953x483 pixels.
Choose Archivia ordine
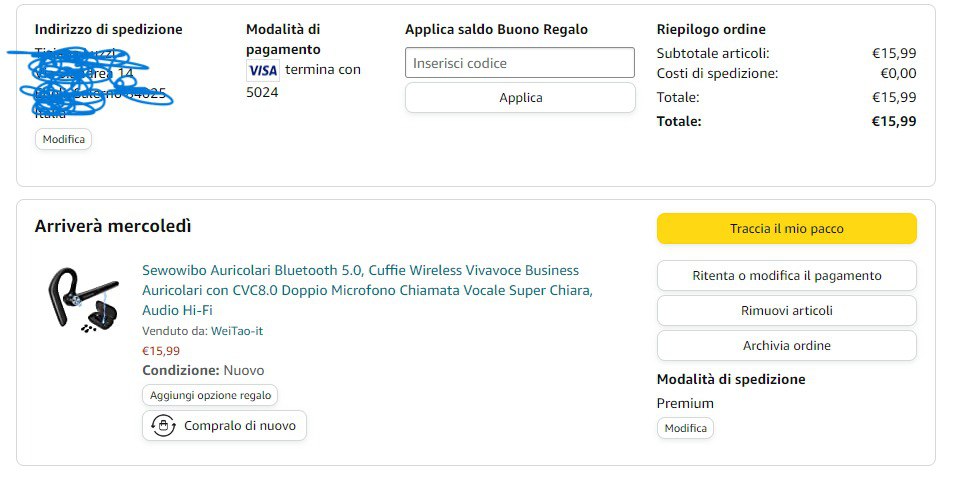tap(786, 345)
